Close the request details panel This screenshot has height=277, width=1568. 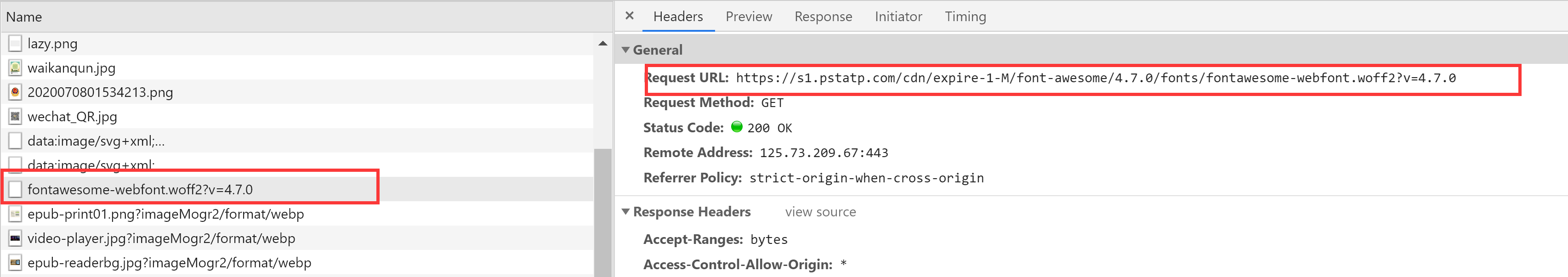630,16
